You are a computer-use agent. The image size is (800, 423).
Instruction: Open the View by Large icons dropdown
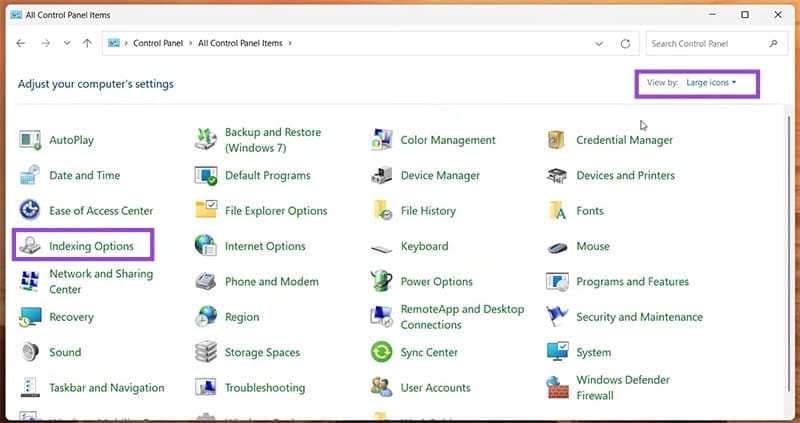711,82
